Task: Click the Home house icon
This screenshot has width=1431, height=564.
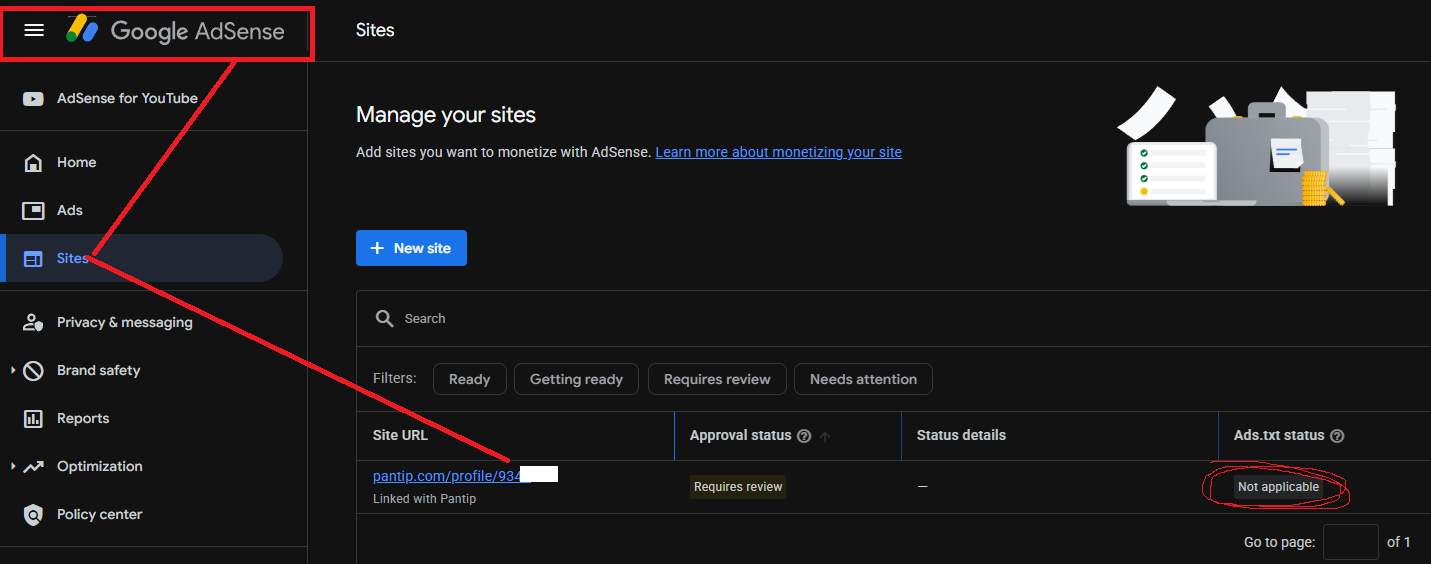Action: point(33,162)
